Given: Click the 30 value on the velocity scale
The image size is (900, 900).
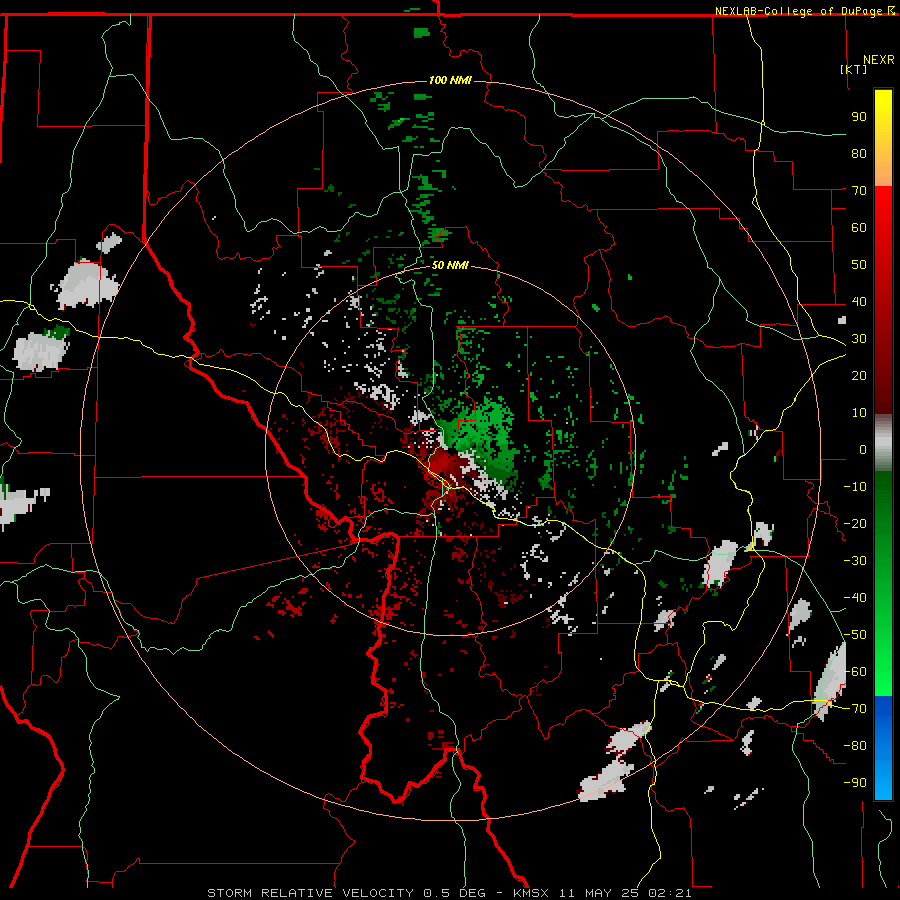Looking at the screenshot, I should [859, 339].
